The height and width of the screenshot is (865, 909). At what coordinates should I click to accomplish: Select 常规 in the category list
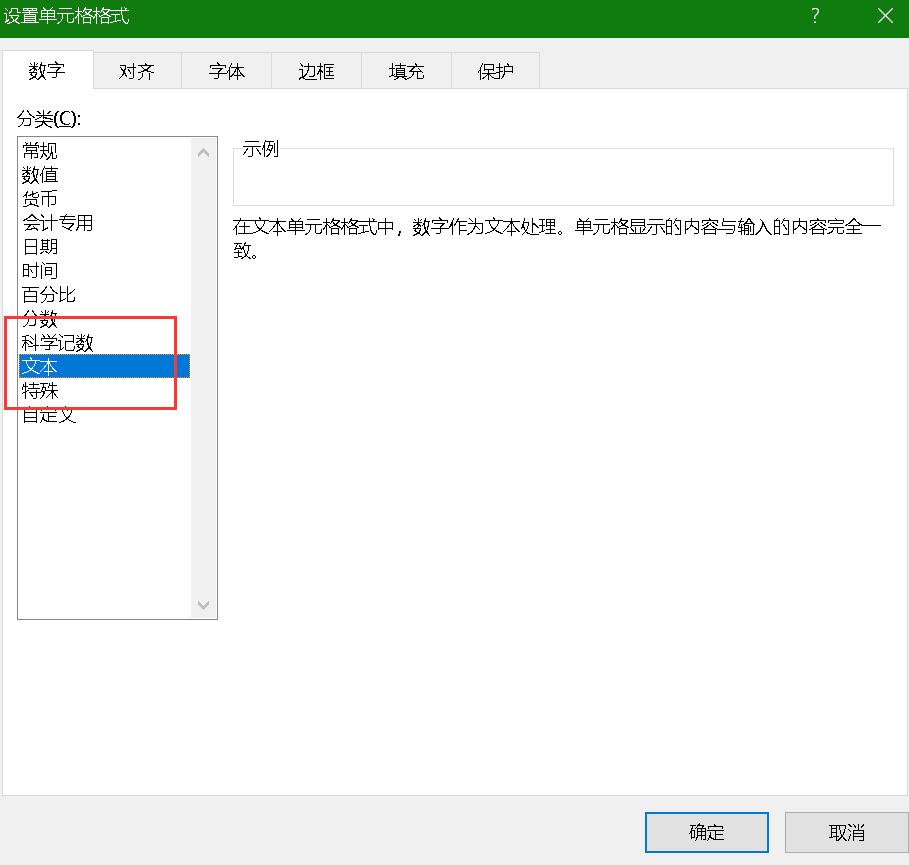104,151
